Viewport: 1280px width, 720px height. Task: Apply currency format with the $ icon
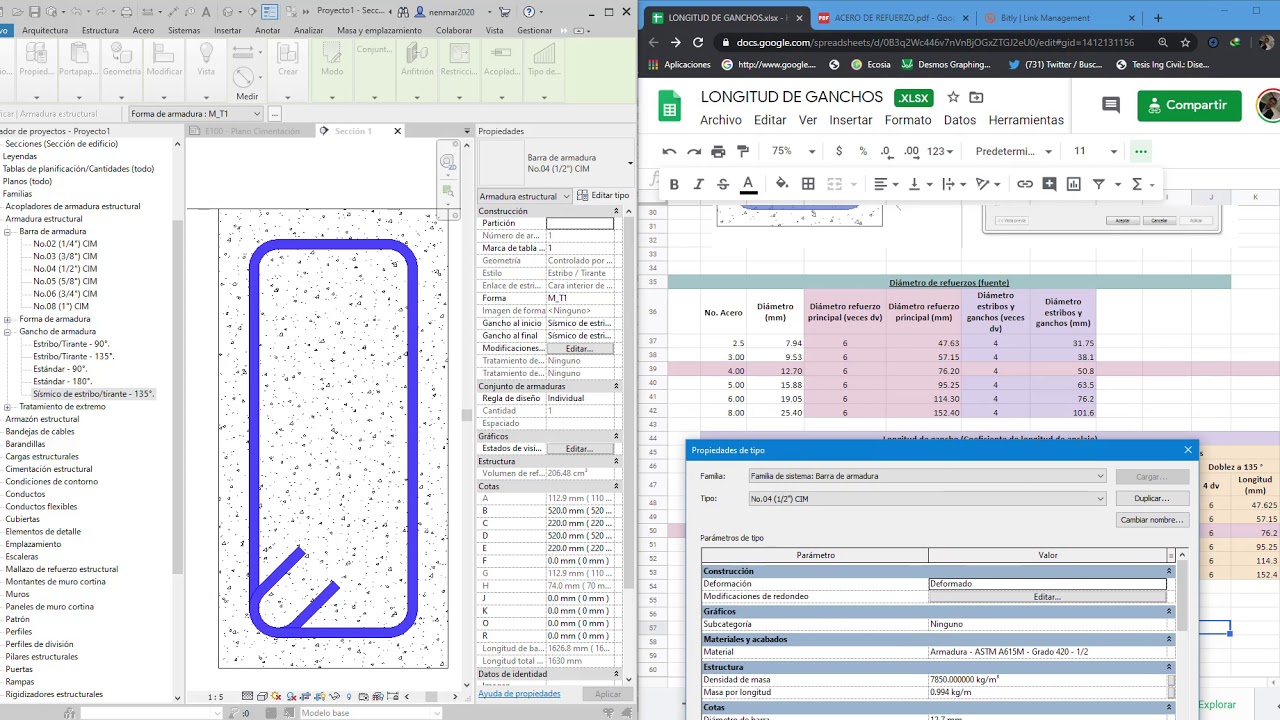[838, 152]
